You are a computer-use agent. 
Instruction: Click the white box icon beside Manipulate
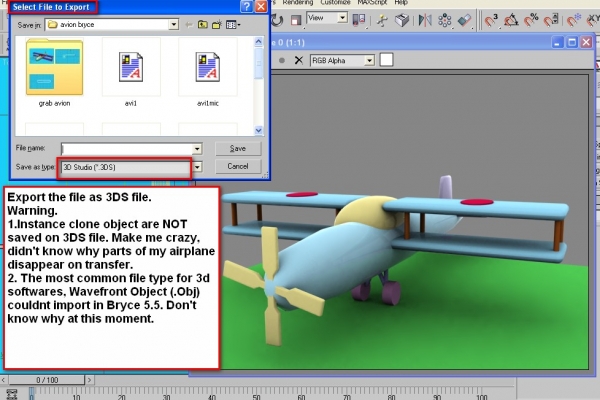(x=402, y=20)
